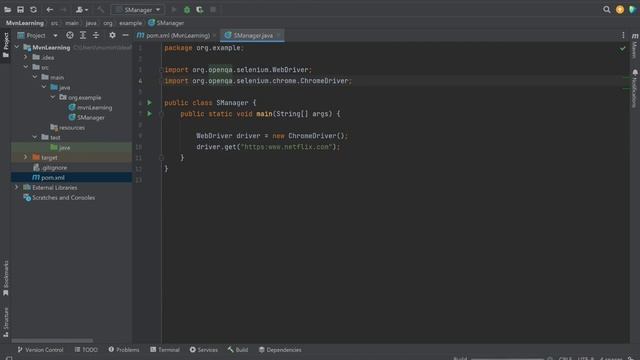Expand External Libraries

[17, 187]
